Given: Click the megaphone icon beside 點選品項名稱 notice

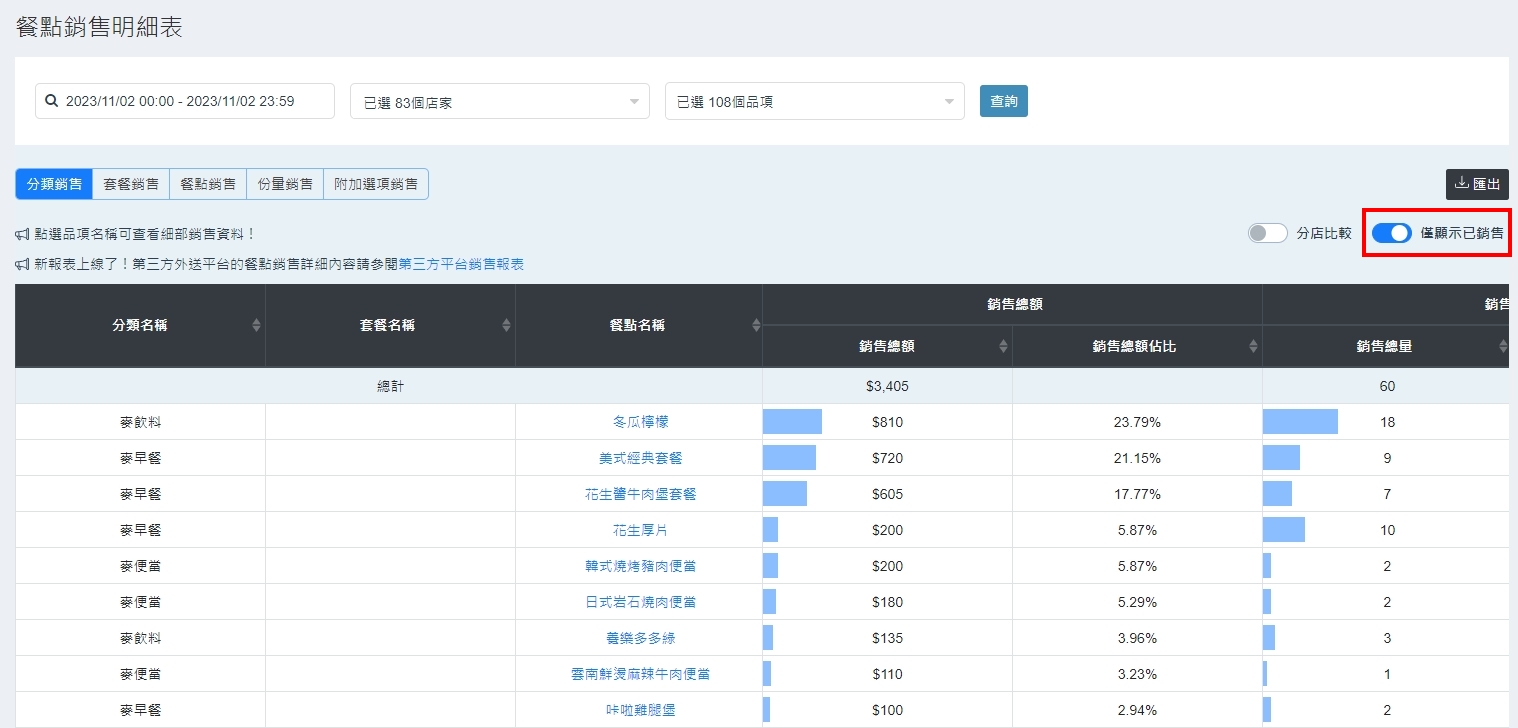Looking at the screenshot, I should pyautogui.click(x=22, y=234).
